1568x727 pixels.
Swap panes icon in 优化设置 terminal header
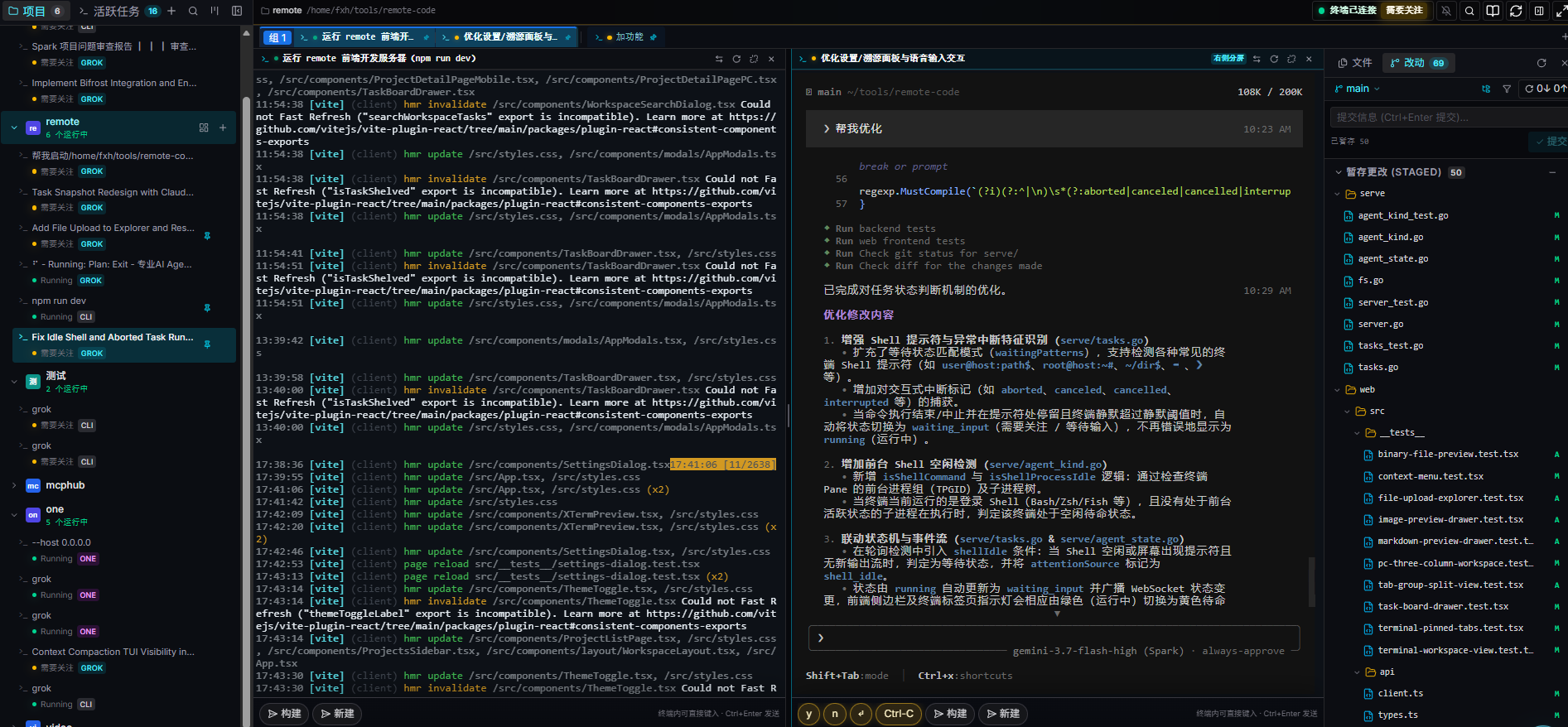click(1257, 59)
